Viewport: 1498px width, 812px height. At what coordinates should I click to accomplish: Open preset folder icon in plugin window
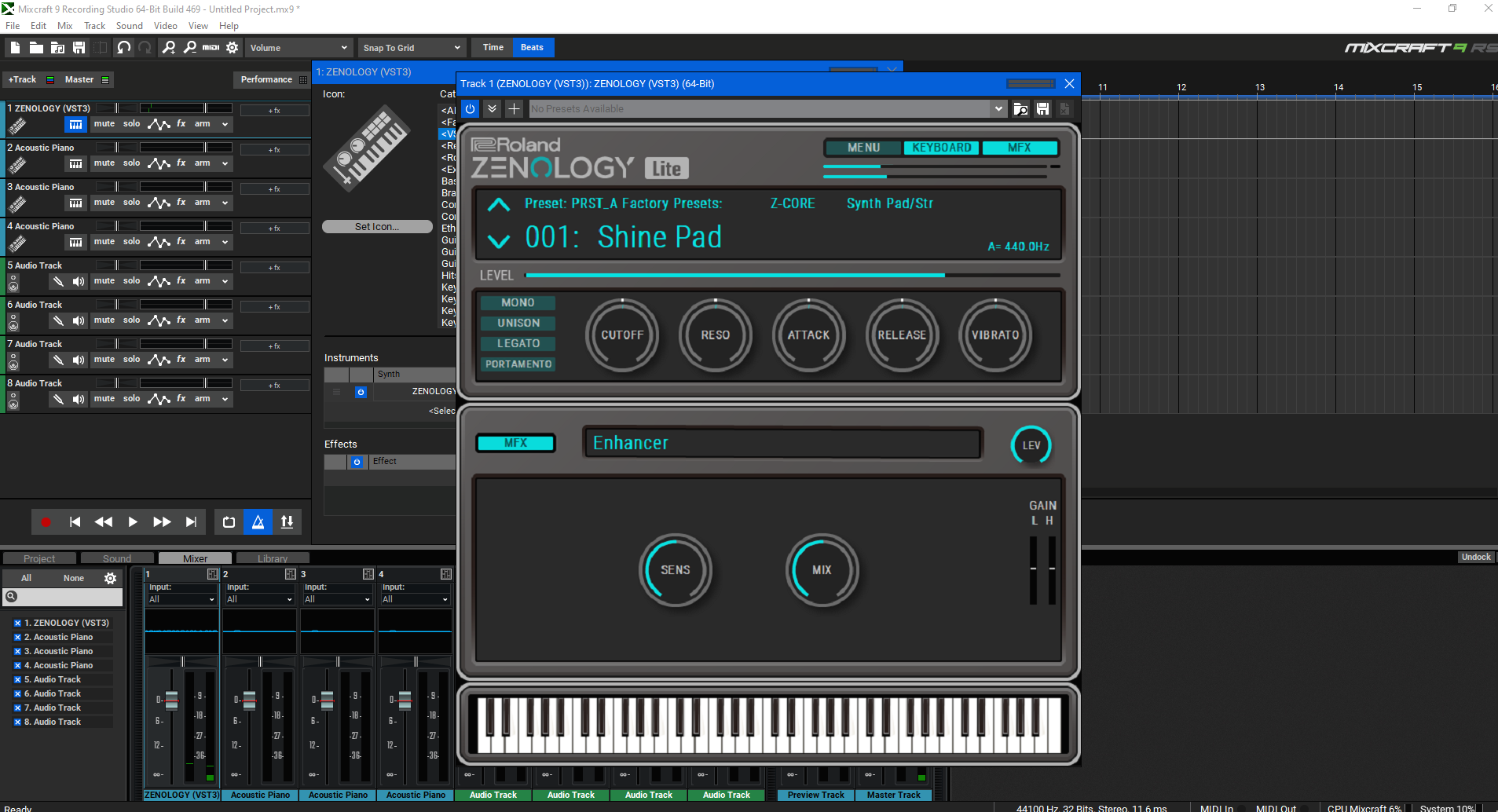point(1020,108)
